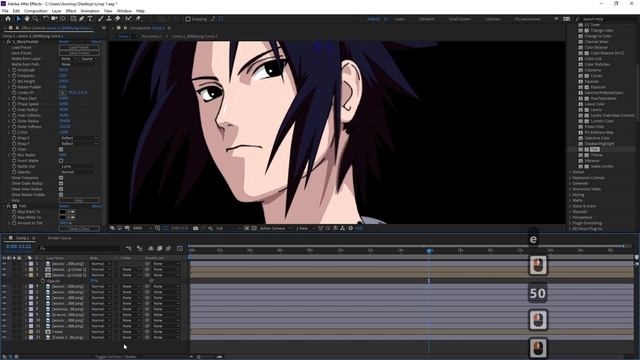Switch to the Render Queue tab
This screenshot has width=640, height=360.
point(60,238)
